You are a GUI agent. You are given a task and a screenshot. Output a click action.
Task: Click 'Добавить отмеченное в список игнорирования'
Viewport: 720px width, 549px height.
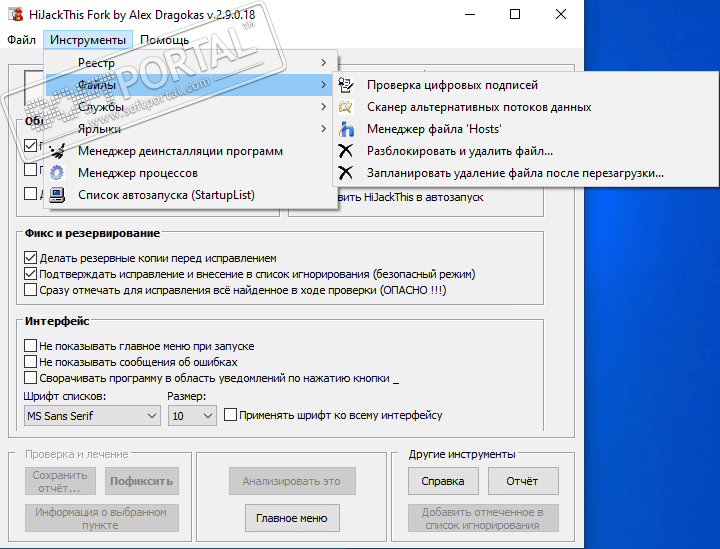(x=483, y=518)
